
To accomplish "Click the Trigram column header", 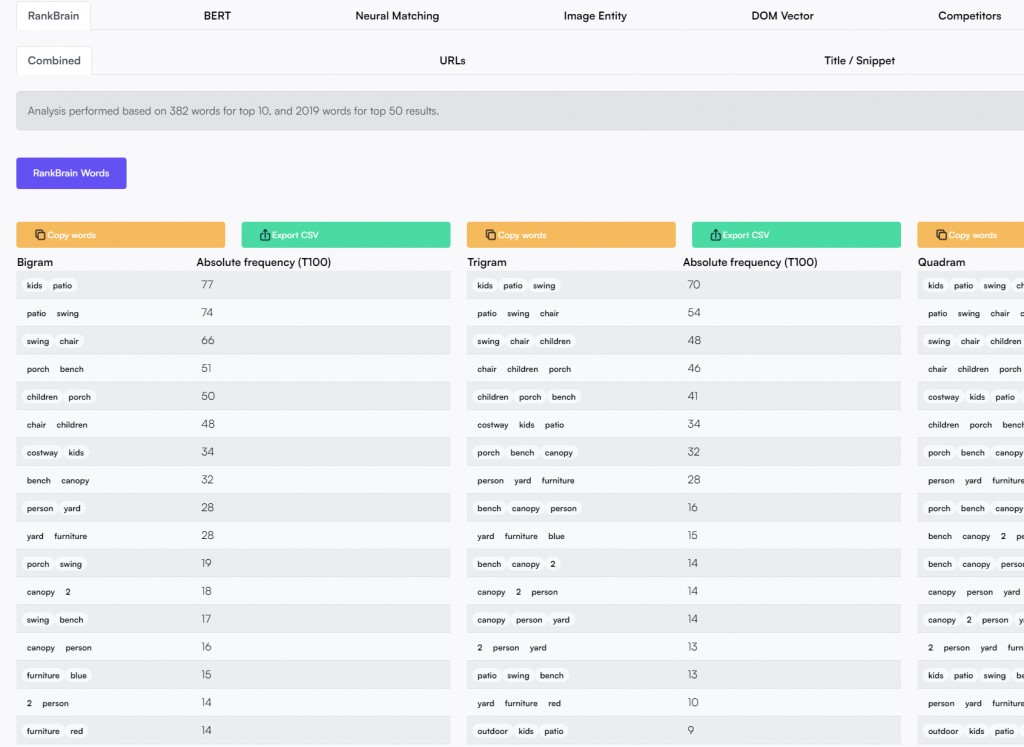I will [x=487, y=262].
